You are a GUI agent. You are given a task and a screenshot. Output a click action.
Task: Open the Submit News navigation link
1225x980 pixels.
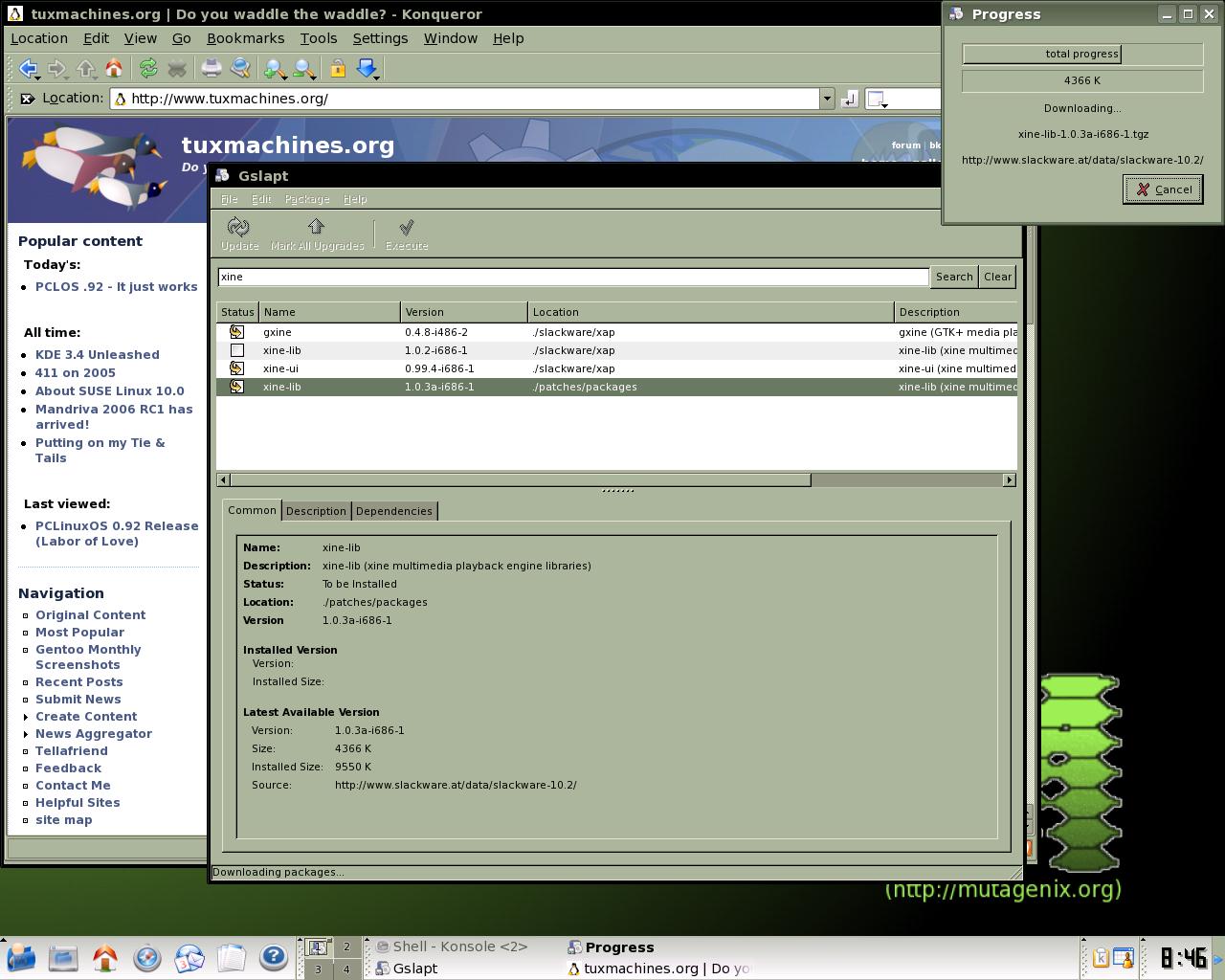pyautogui.click(x=78, y=699)
